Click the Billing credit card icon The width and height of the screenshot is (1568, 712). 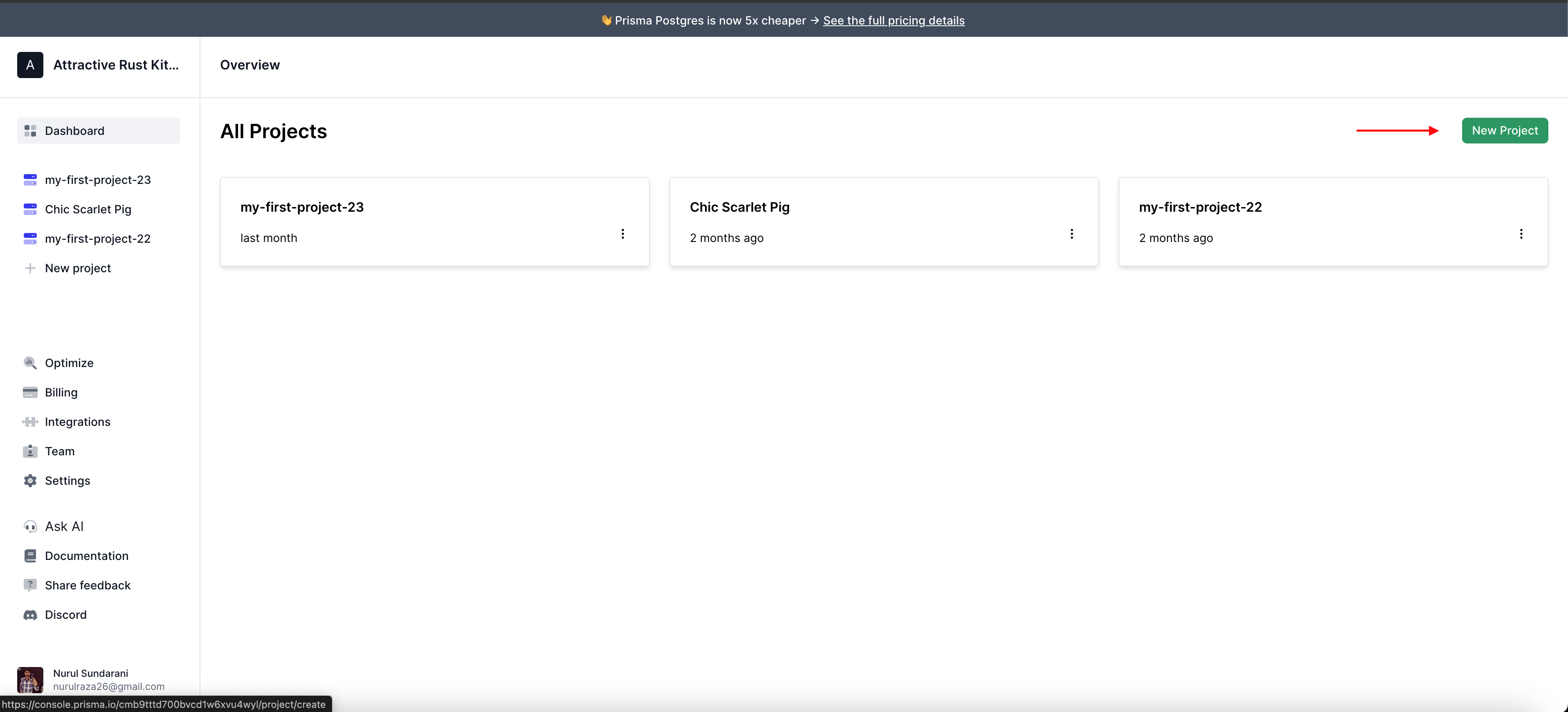pyautogui.click(x=30, y=392)
